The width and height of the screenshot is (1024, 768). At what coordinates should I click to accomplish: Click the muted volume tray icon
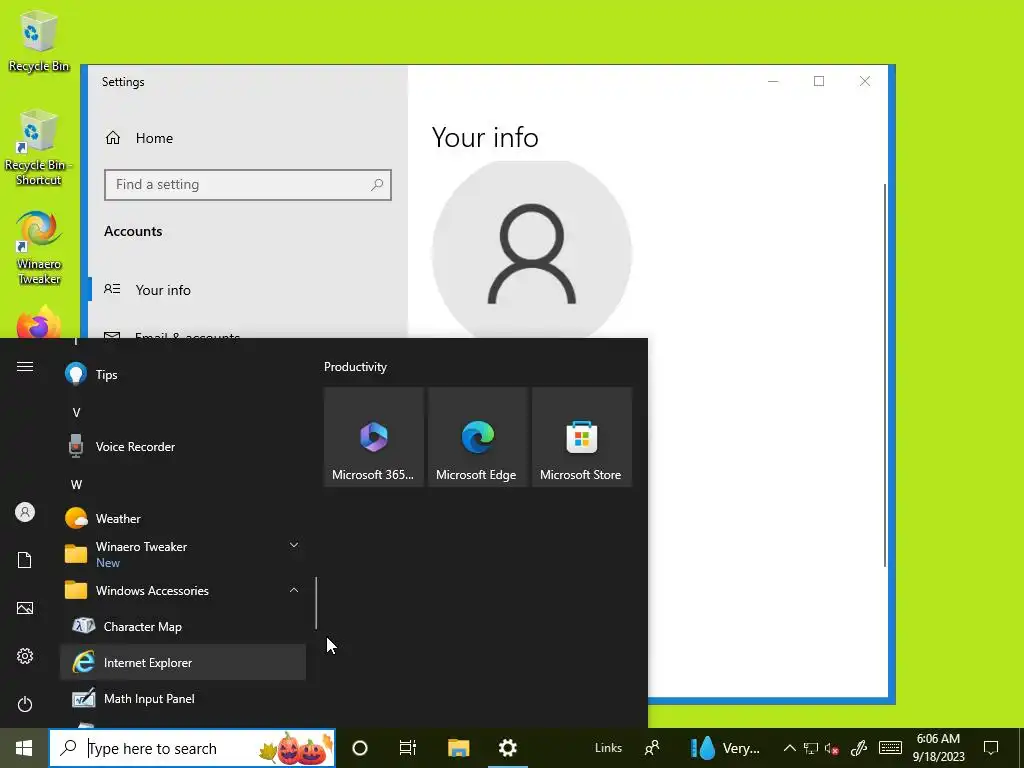pyautogui.click(x=831, y=748)
